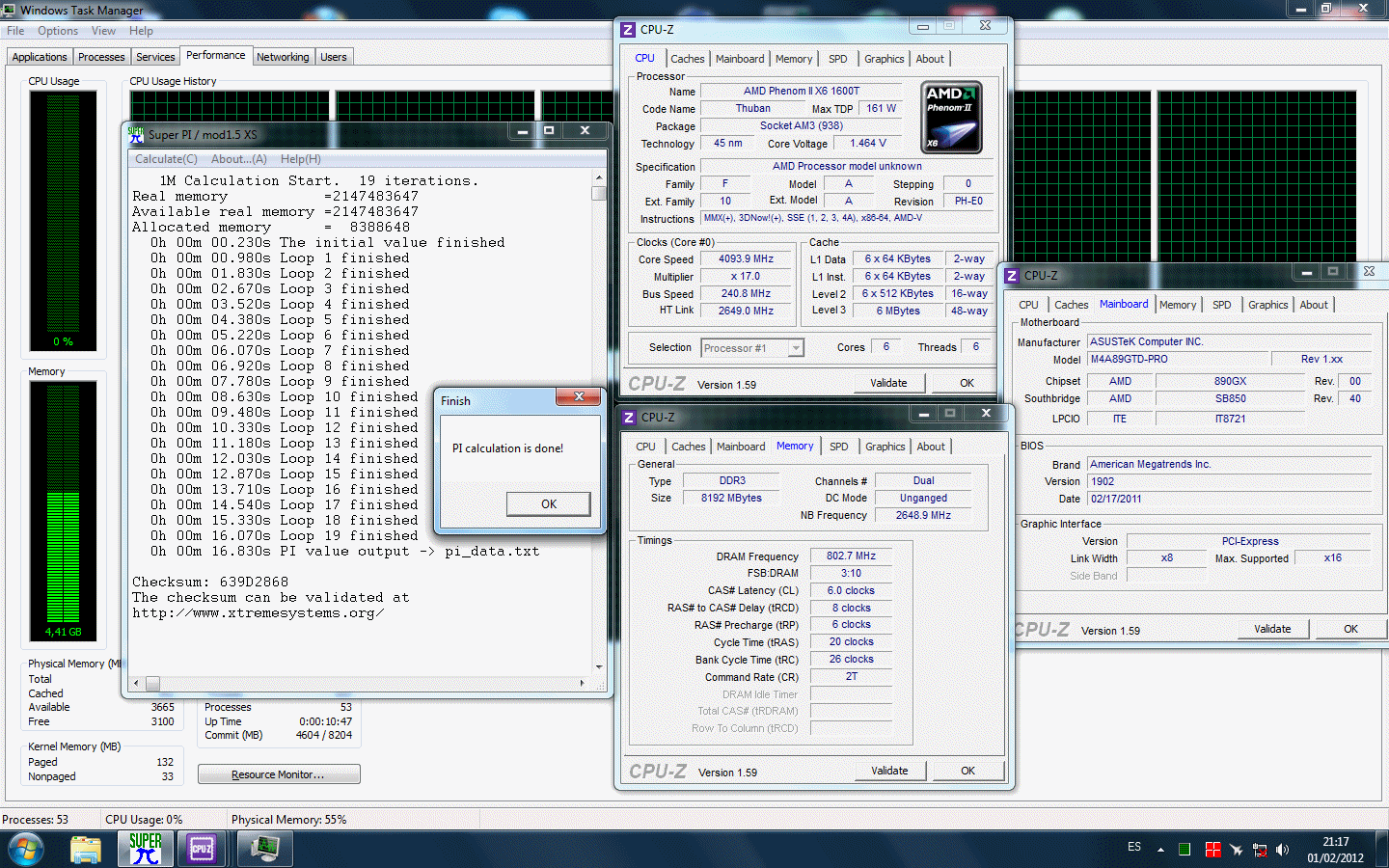This screenshot has height=868, width=1389.
Task: Open the Windows Start menu orb
Action: tap(26, 850)
